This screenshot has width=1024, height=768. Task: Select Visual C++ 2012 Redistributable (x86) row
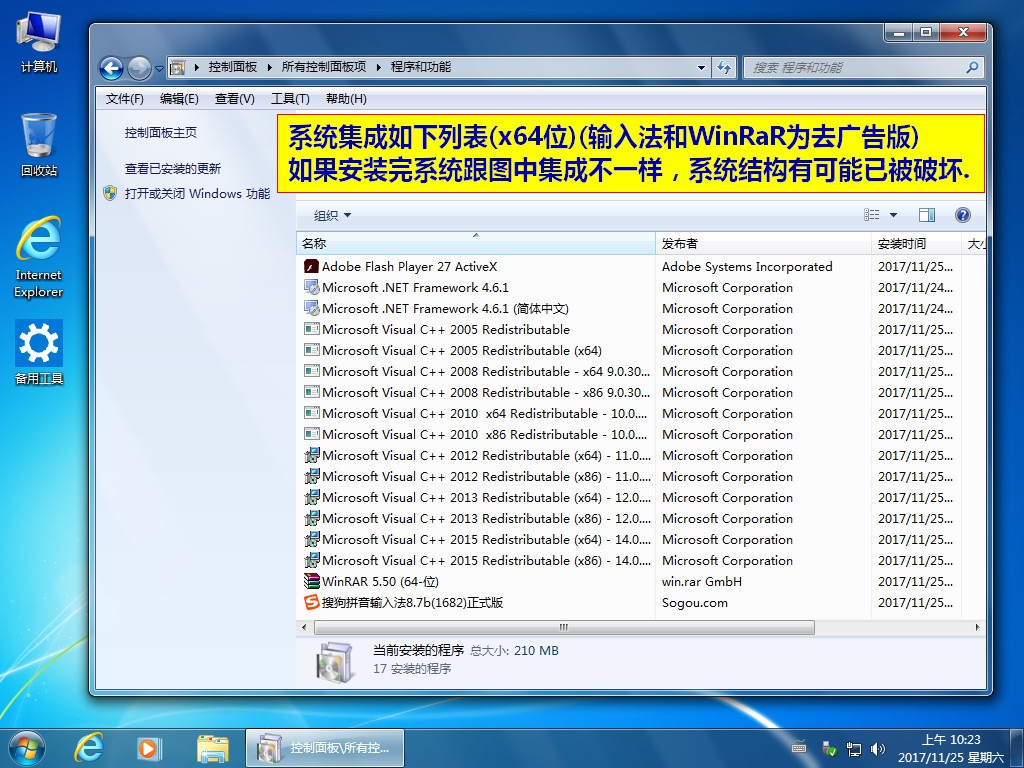(640, 476)
